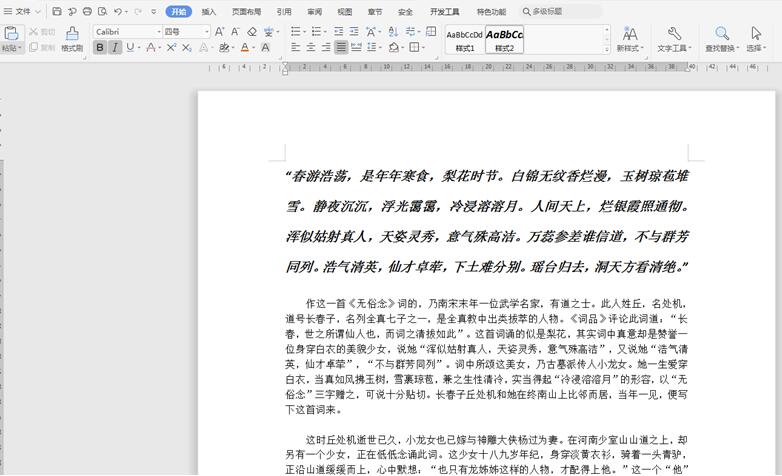The width and height of the screenshot is (782, 476).
Task: Toggle Bold formatting
Action: [x=100, y=48]
